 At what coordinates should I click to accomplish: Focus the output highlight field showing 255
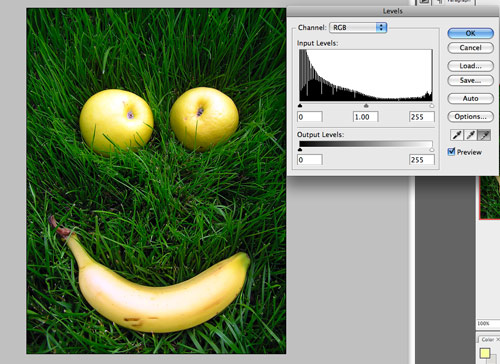[422, 160]
